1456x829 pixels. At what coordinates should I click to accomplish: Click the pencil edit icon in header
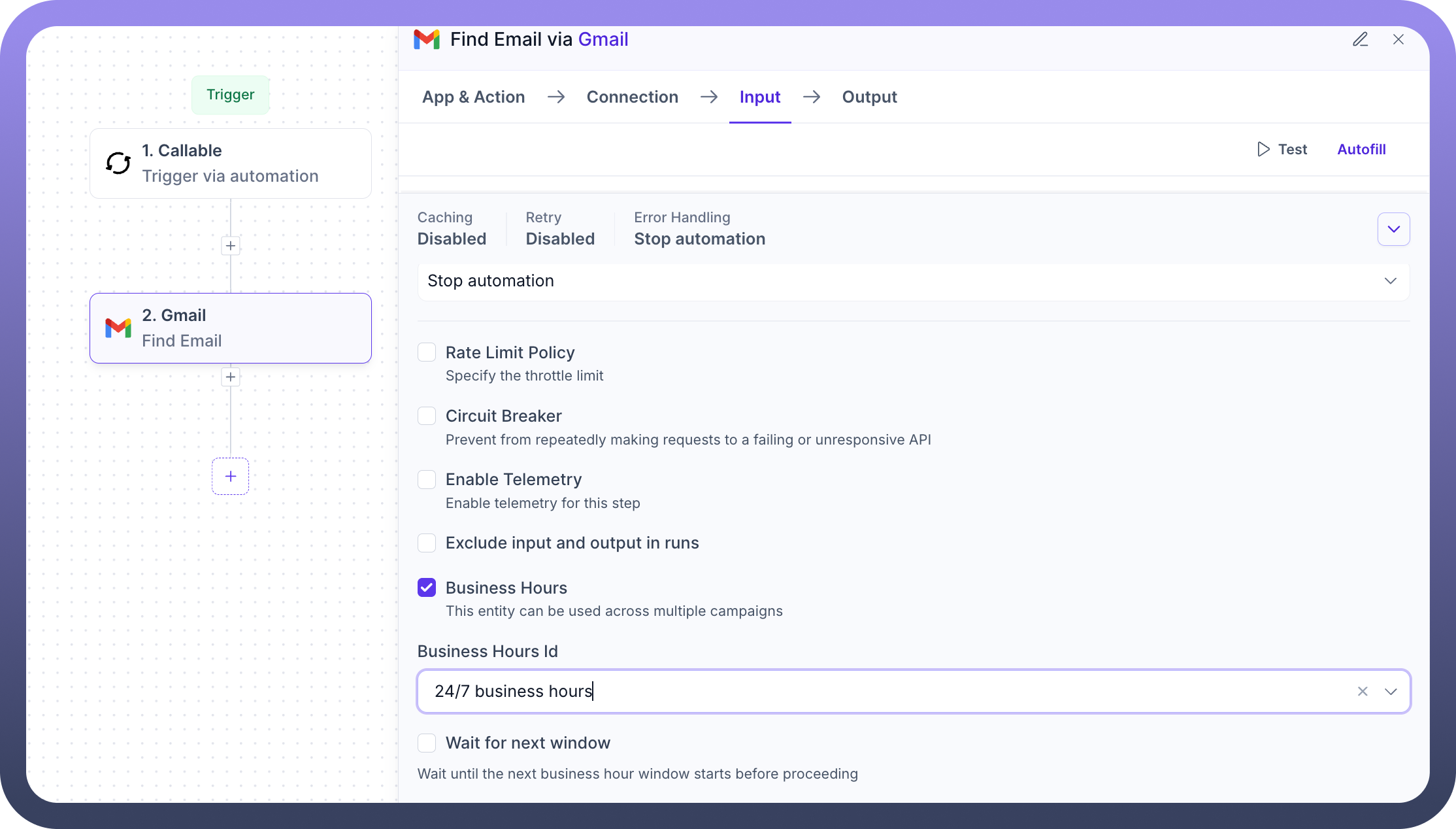(x=1360, y=40)
